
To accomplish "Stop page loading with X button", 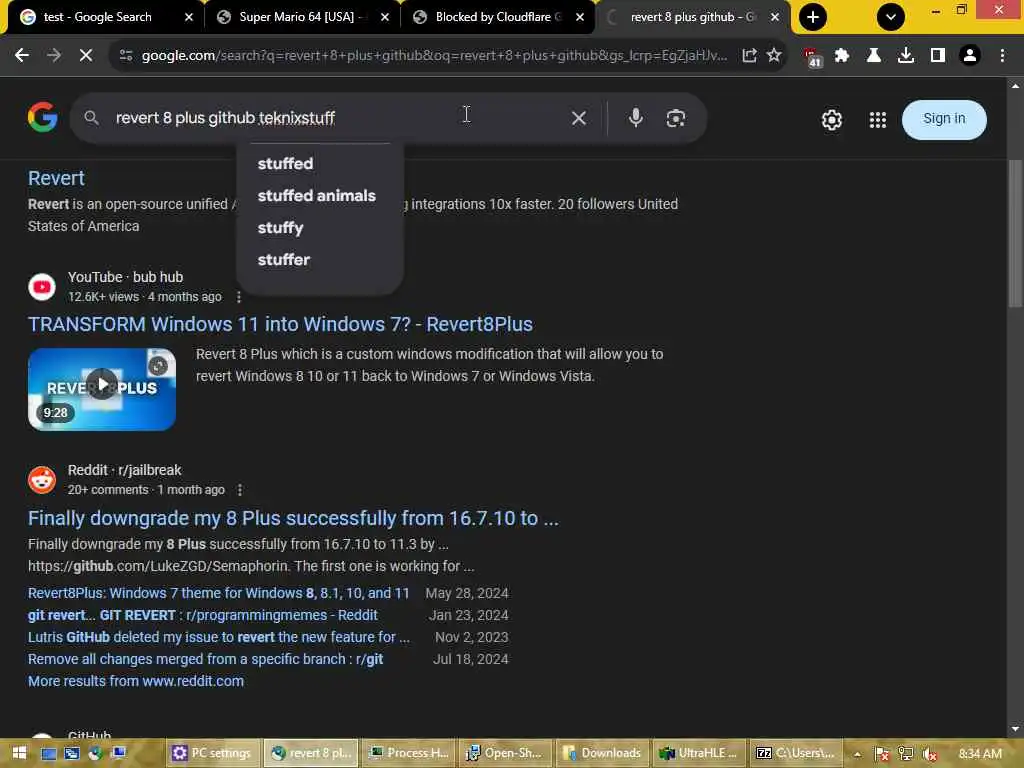I will (86, 56).
